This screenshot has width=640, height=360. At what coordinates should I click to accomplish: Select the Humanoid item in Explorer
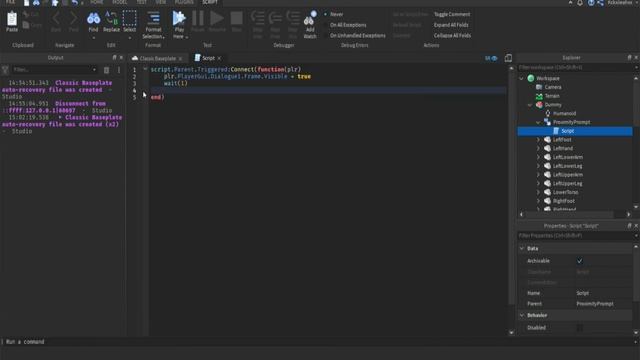564,113
